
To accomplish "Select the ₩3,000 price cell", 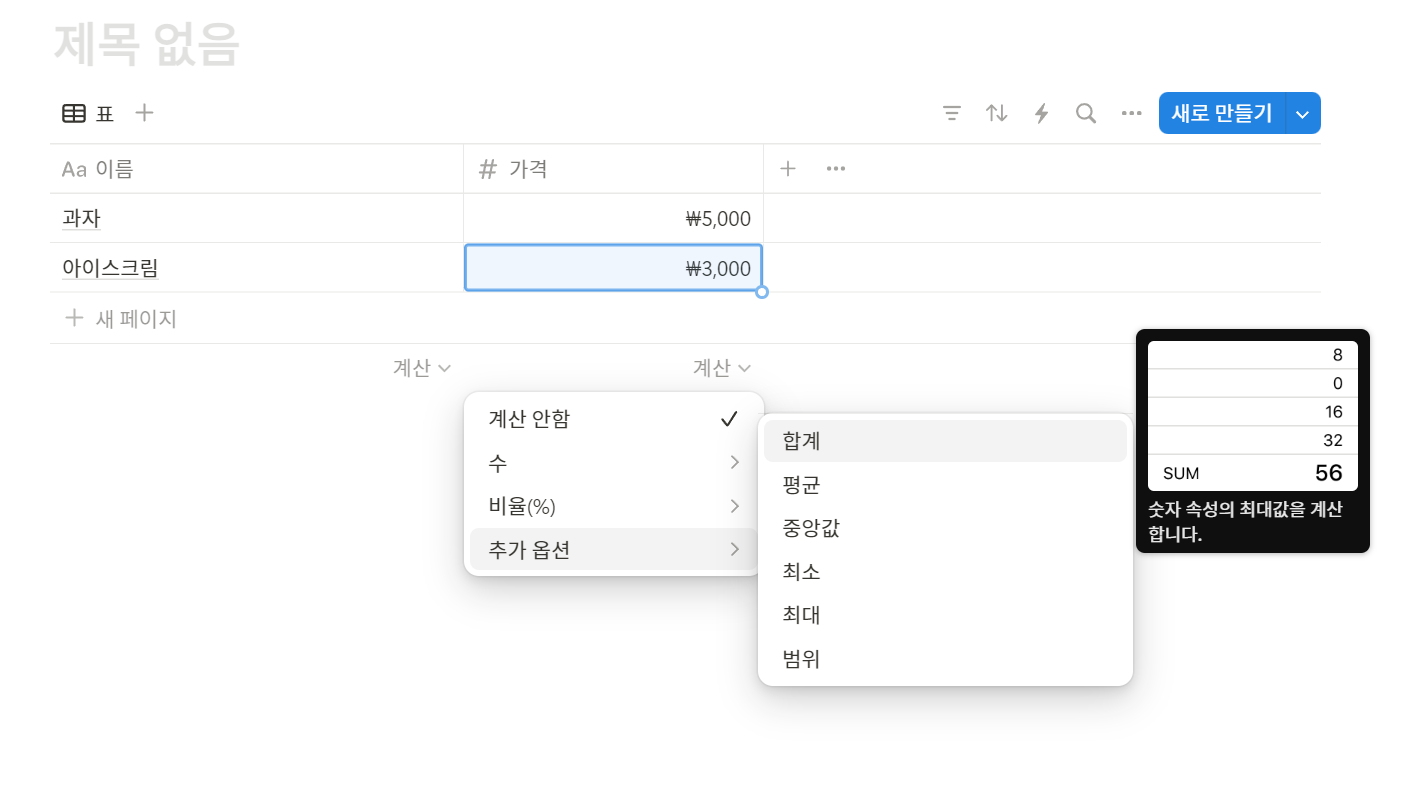I will 613,268.
